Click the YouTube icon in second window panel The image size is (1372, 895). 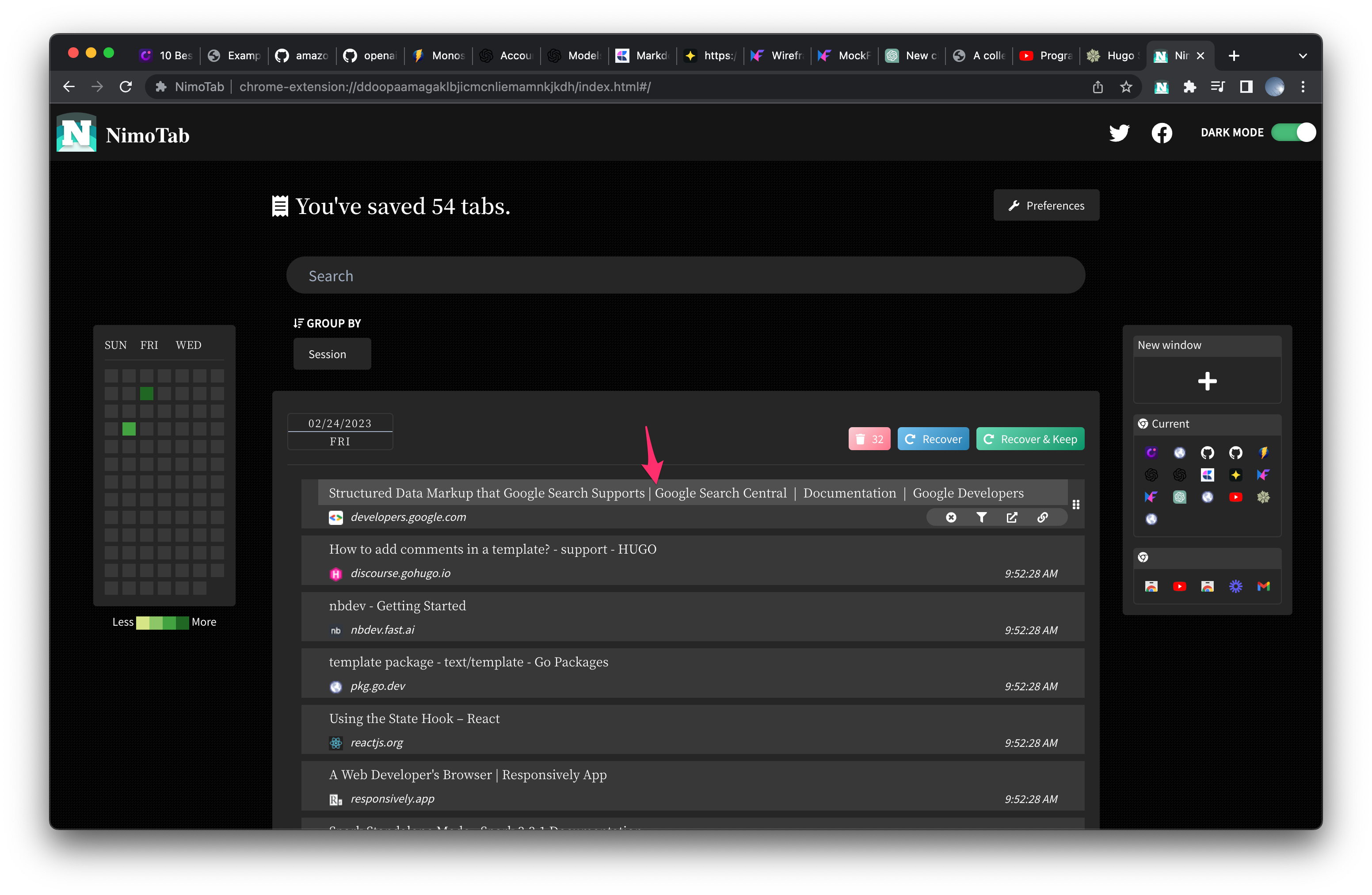click(x=1179, y=586)
